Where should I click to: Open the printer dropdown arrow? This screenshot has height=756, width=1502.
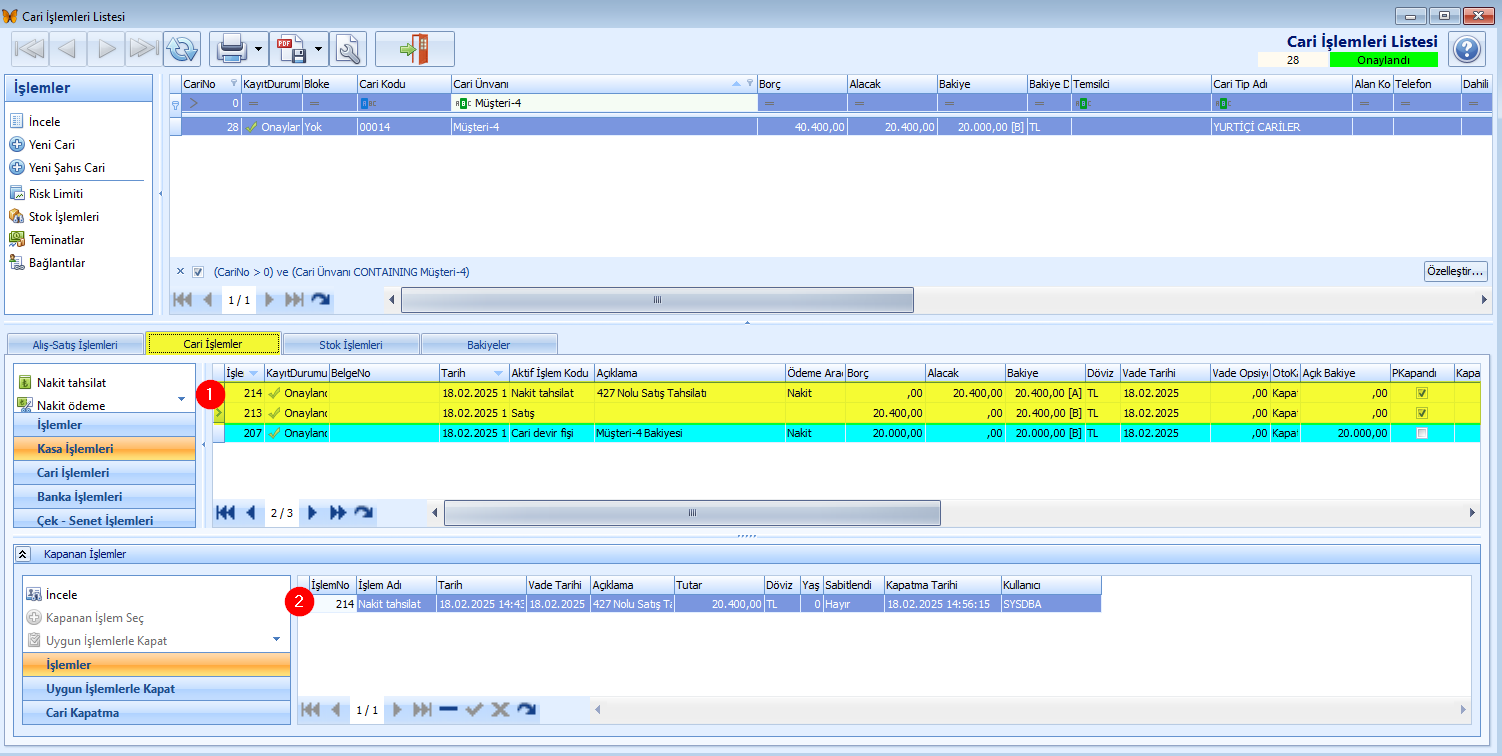pos(259,48)
